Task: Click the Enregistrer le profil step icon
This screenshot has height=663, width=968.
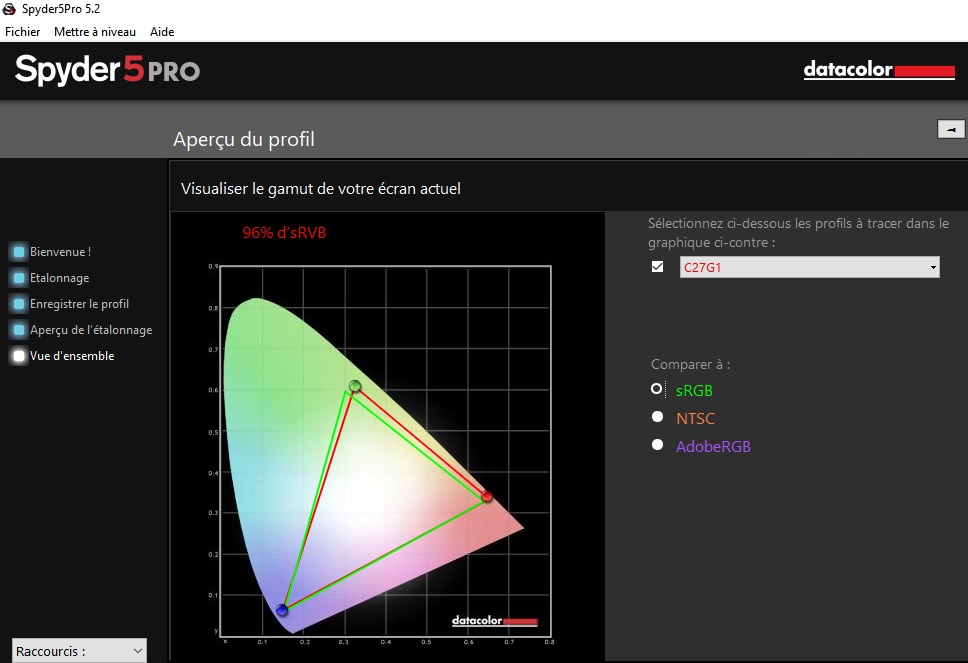Action: [19, 304]
